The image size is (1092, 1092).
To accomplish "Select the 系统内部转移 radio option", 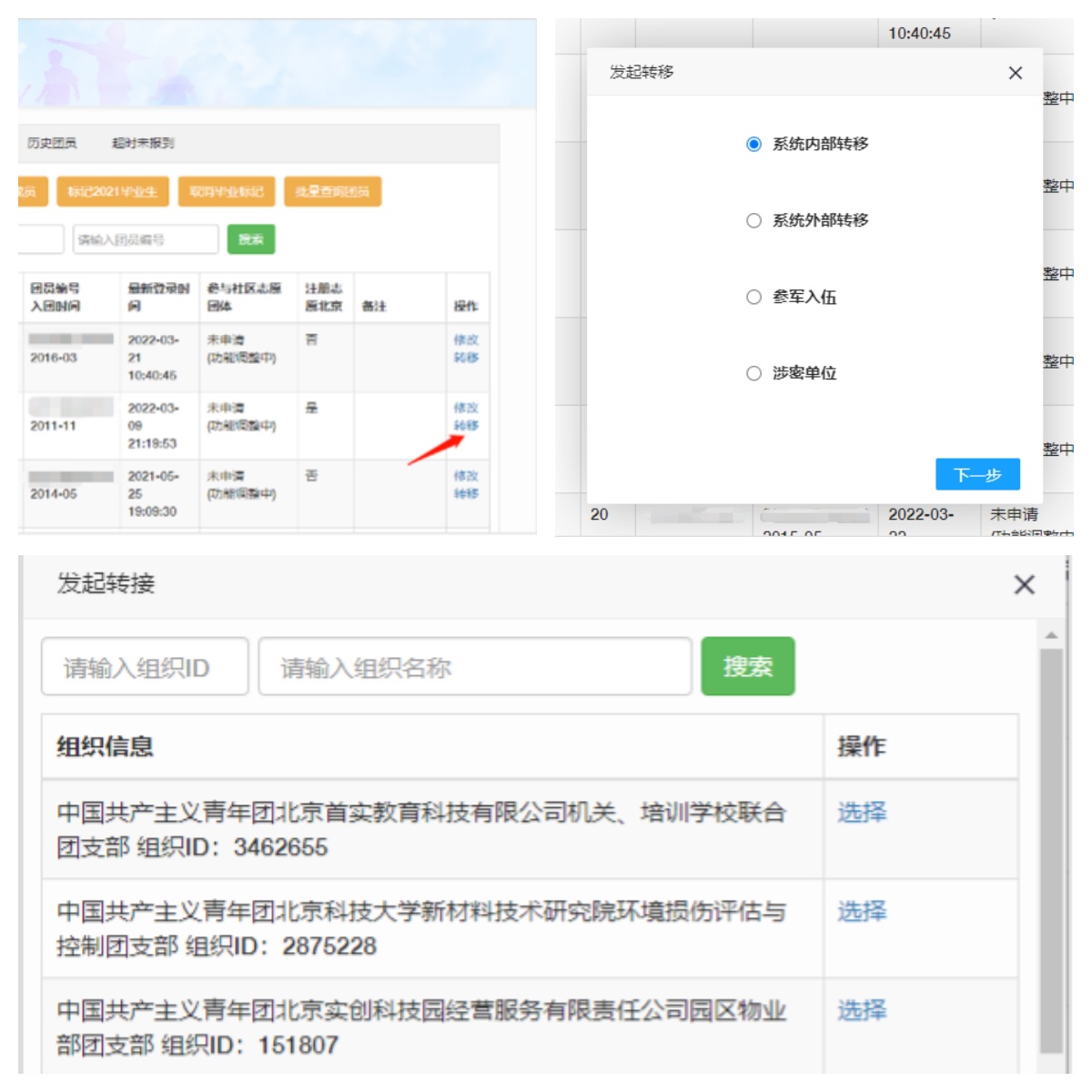I will (753, 144).
